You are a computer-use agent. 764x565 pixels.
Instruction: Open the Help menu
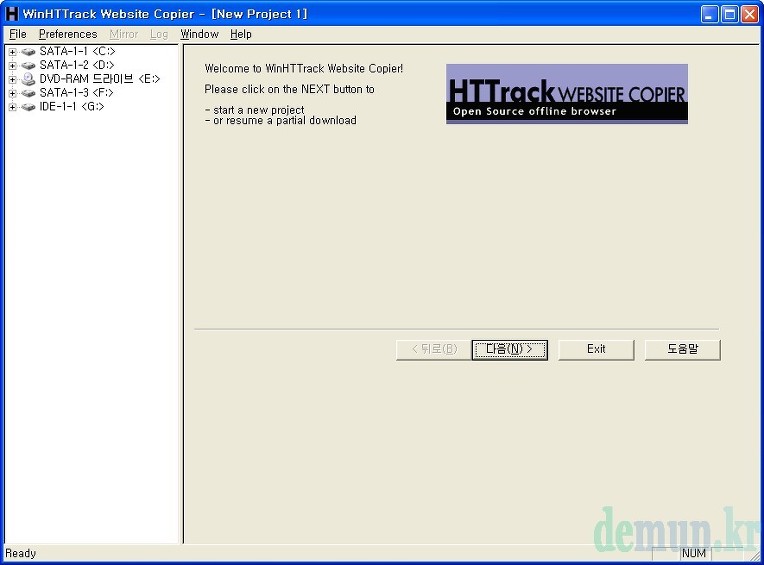click(241, 34)
